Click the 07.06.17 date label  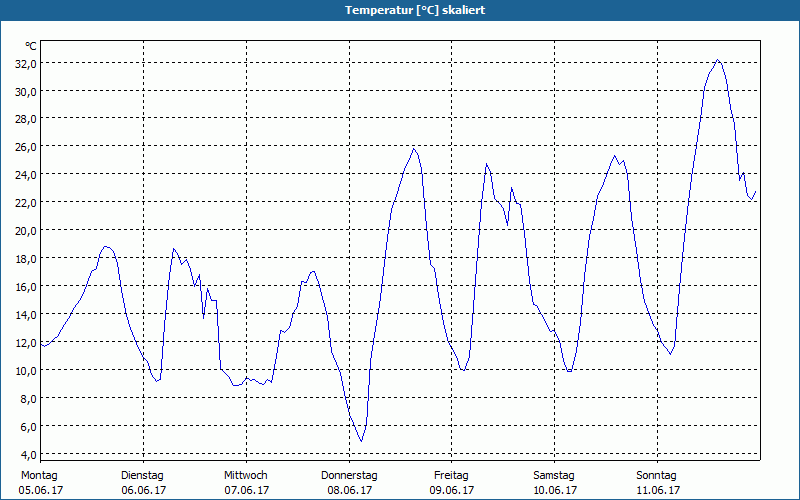[x=247, y=490]
